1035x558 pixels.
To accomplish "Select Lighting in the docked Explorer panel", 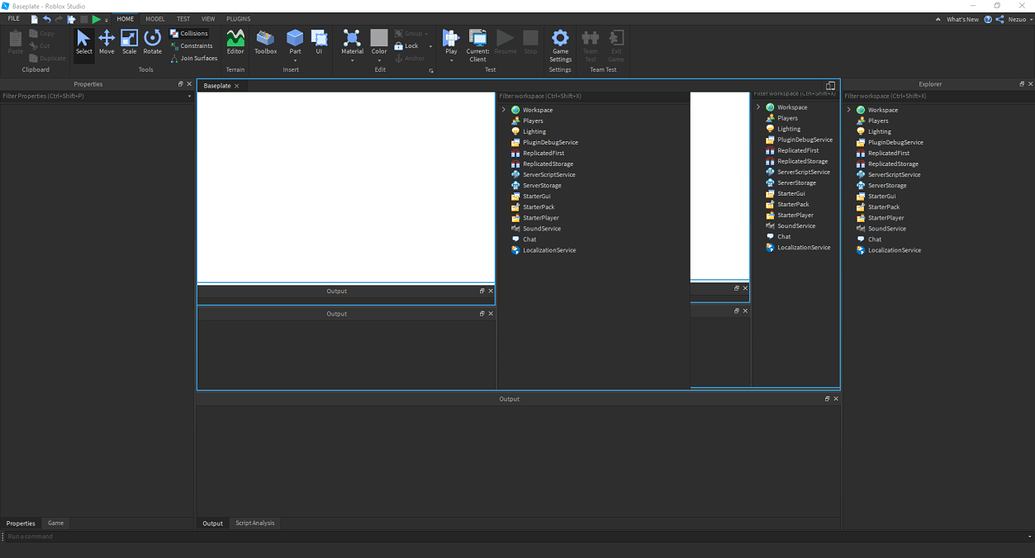I will click(879, 131).
